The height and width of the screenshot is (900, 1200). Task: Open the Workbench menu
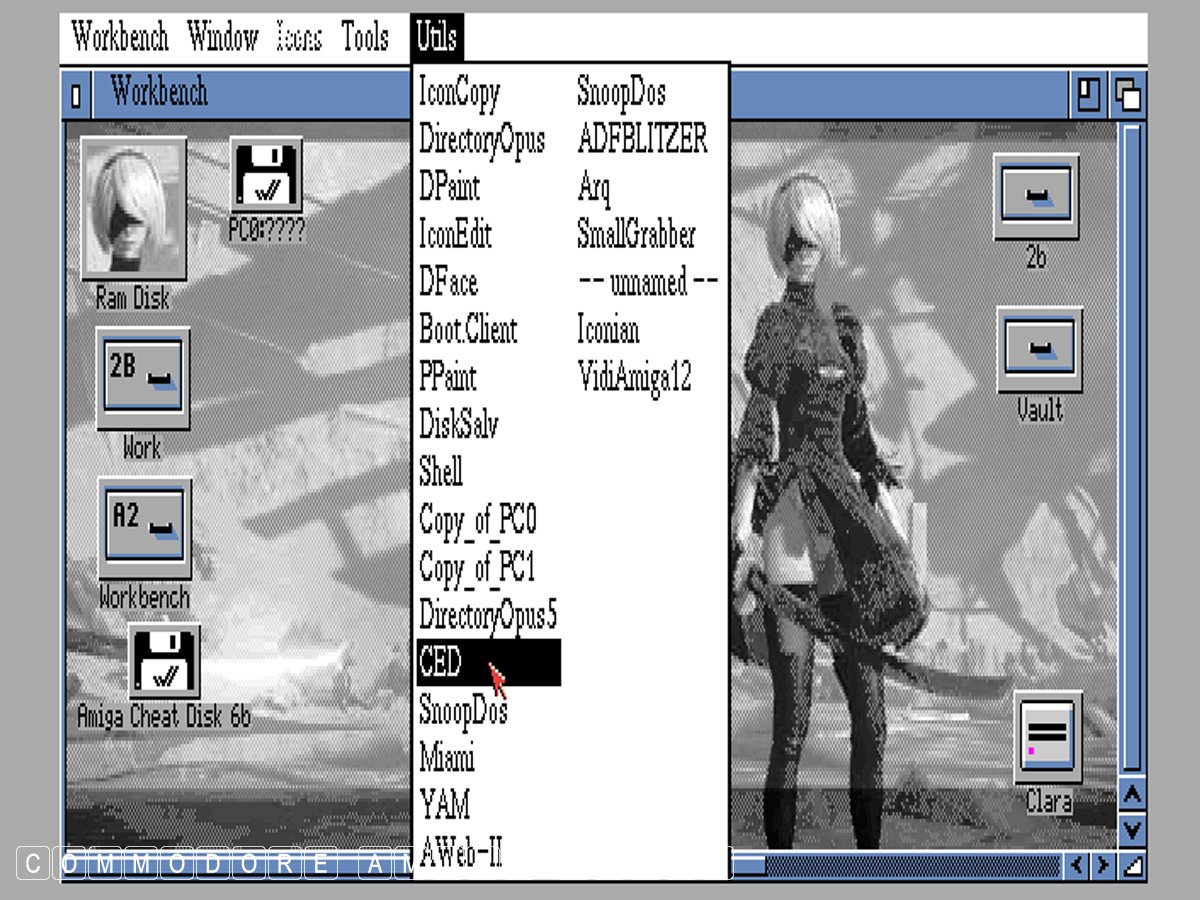click(x=120, y=38)
